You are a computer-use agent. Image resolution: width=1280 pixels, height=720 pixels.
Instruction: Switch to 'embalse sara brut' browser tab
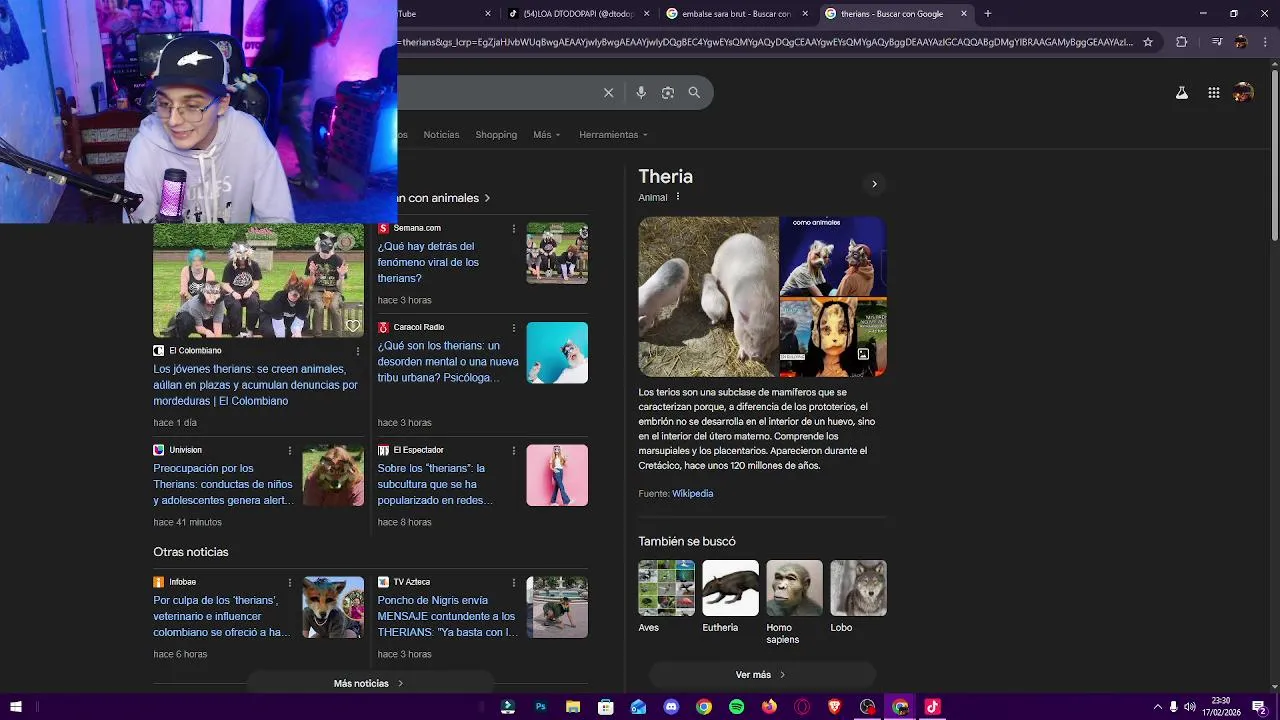tap(737, 14)
